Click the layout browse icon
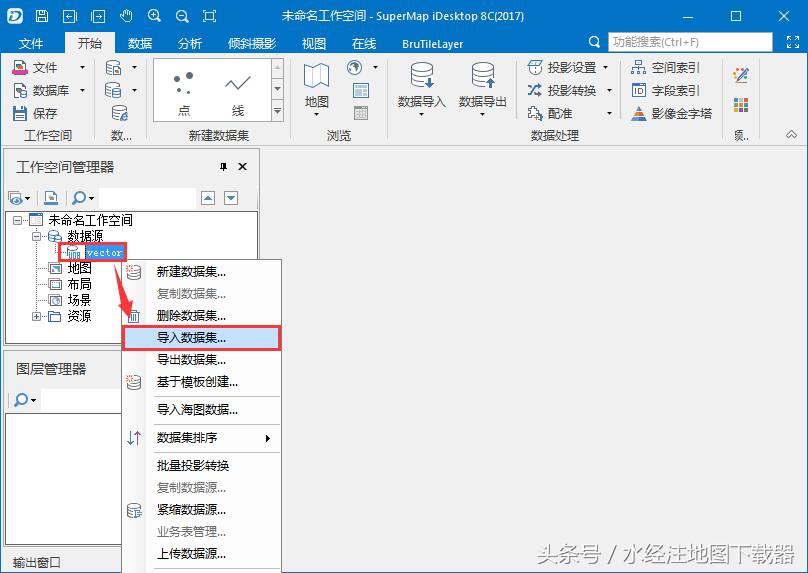808x573 pixels. point(361,91)
